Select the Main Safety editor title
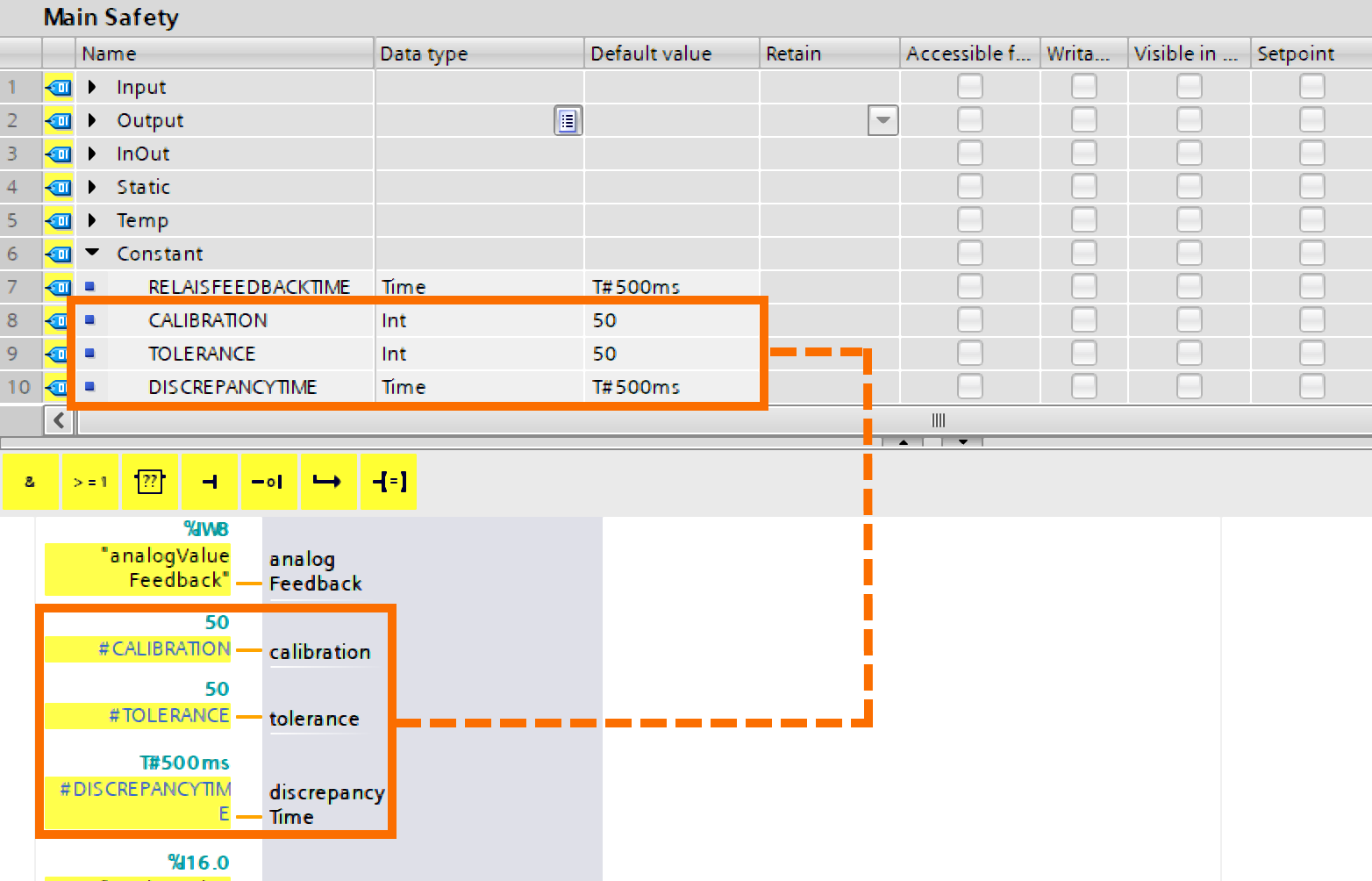Viewport: 1372px width, 881px height. click(111, 17)
